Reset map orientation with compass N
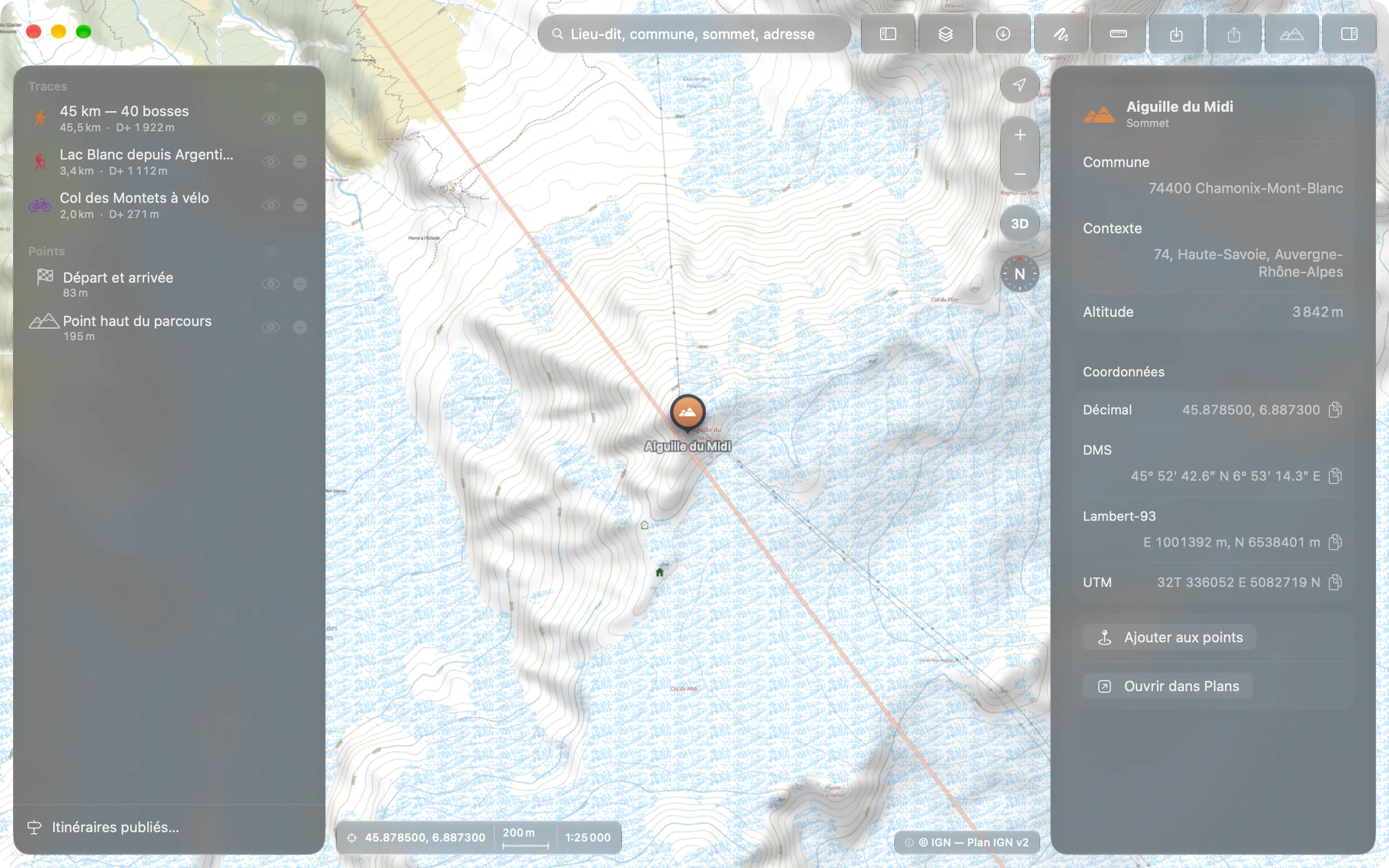Screen dimensions: 1389x868 [x=1020, y=274]
